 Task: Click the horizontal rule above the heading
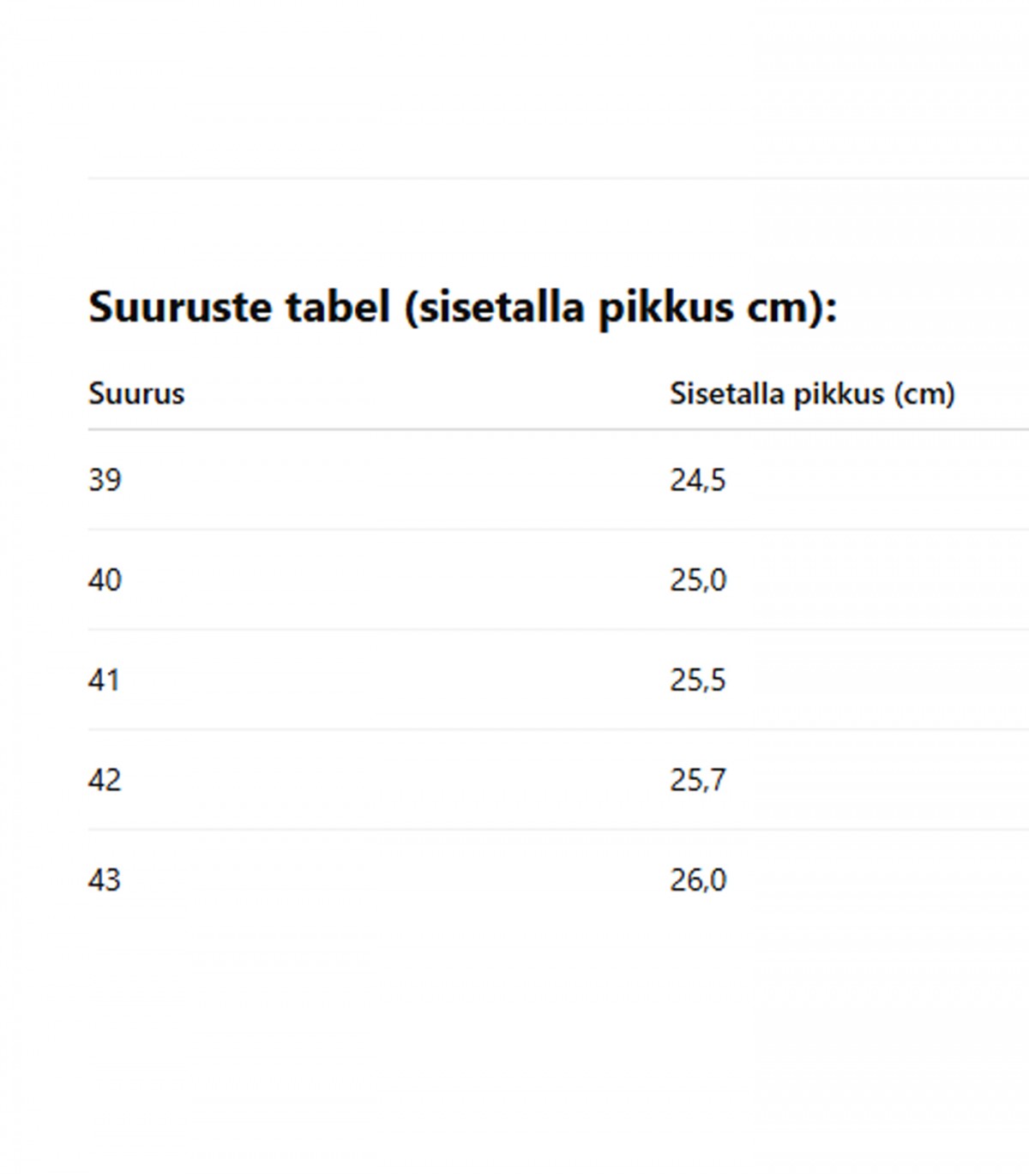click(x=558, y=178)
